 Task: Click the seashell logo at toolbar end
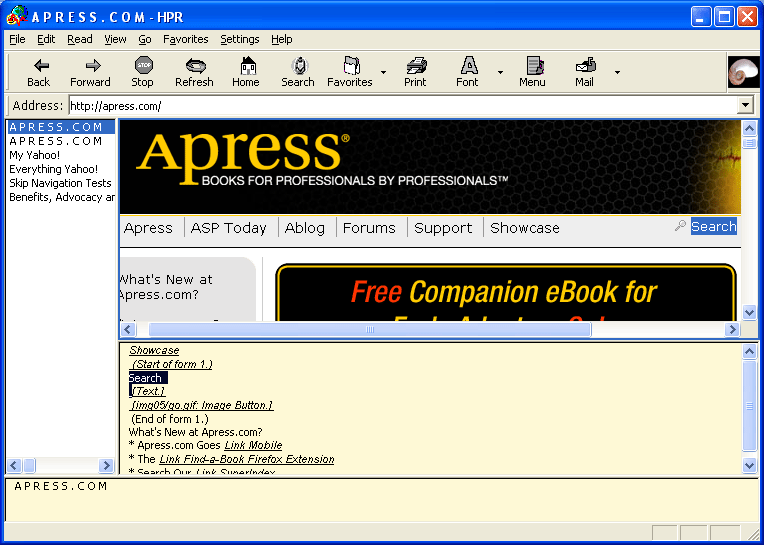click(744, 72)
